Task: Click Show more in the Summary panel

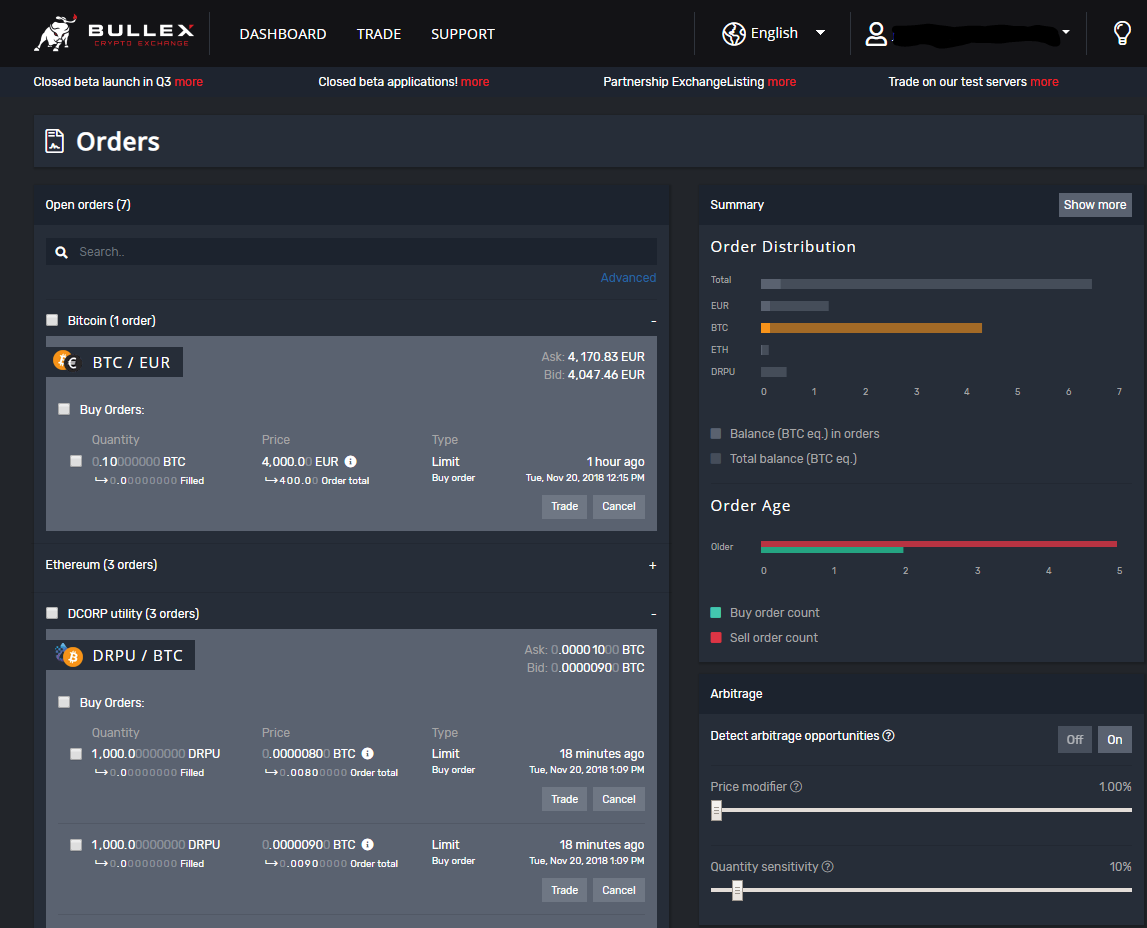Action: [x=1094, y=204]
